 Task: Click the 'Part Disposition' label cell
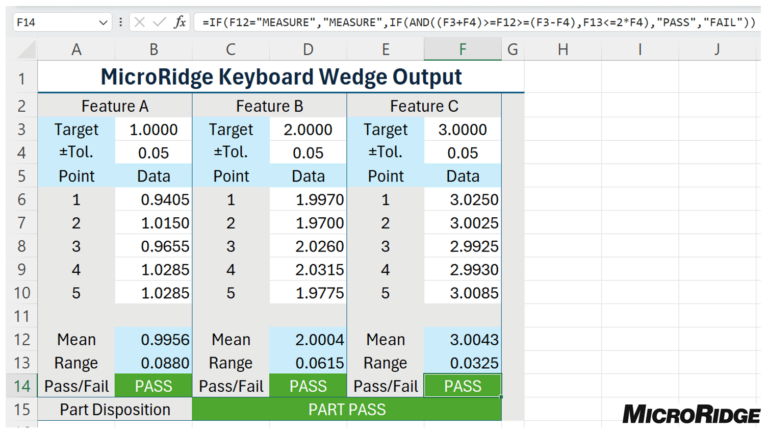point(115,409)
